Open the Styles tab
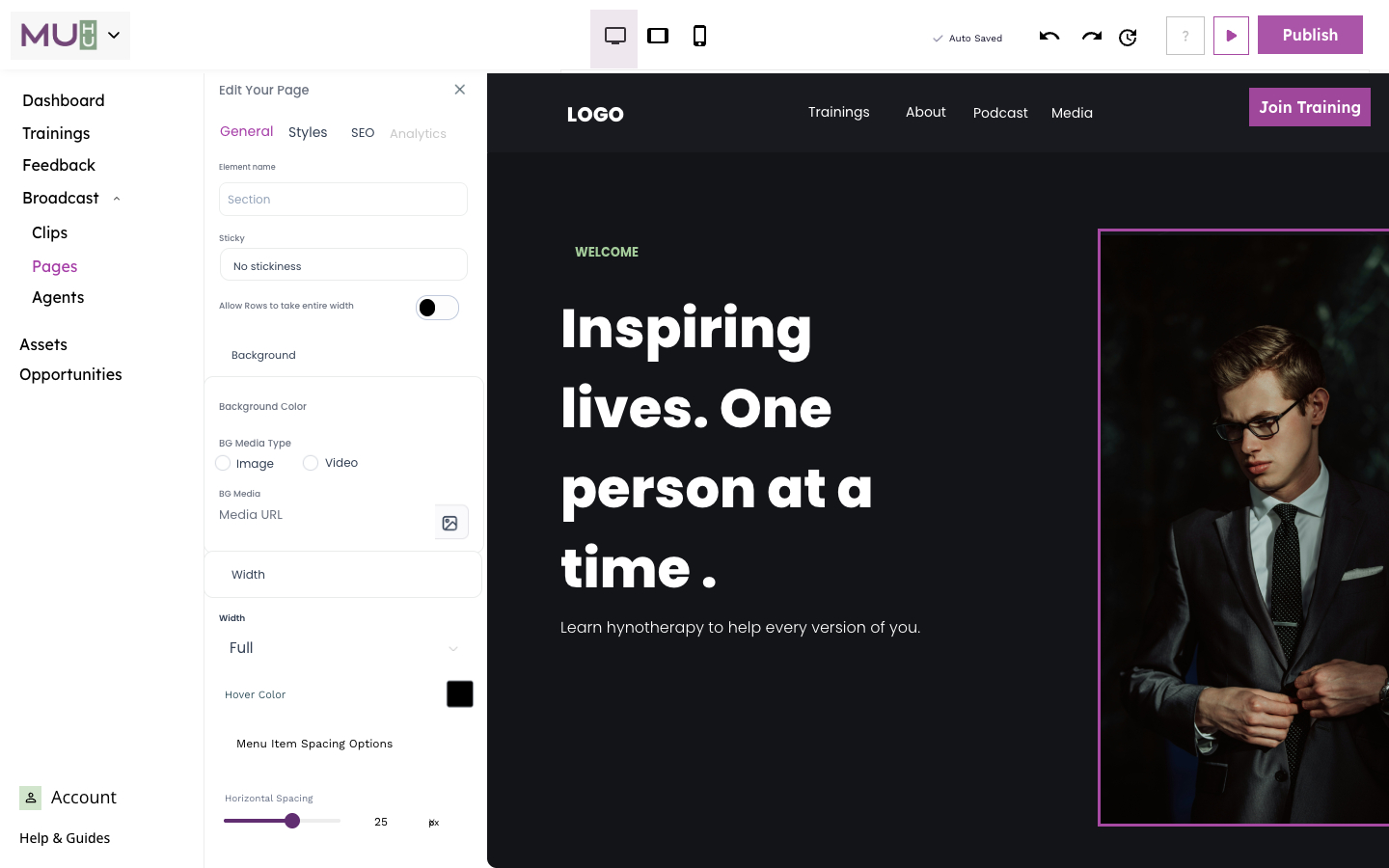 click(308, 132)
